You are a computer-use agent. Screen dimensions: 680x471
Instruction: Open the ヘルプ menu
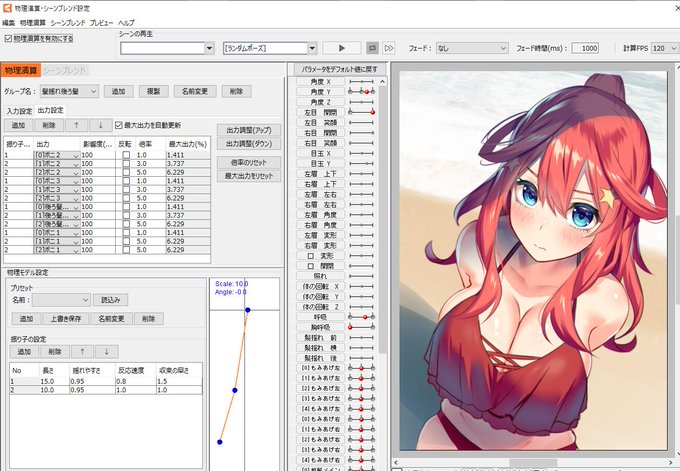[x=126, y=23]
